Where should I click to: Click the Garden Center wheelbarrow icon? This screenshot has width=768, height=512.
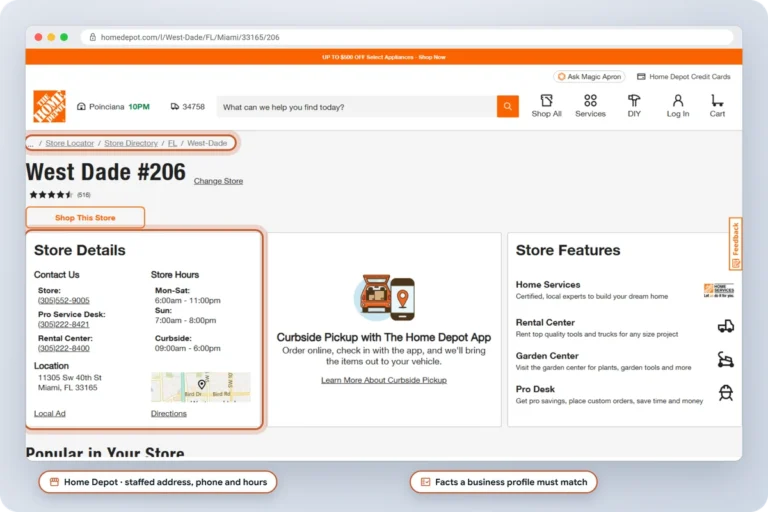pos(725,359)
